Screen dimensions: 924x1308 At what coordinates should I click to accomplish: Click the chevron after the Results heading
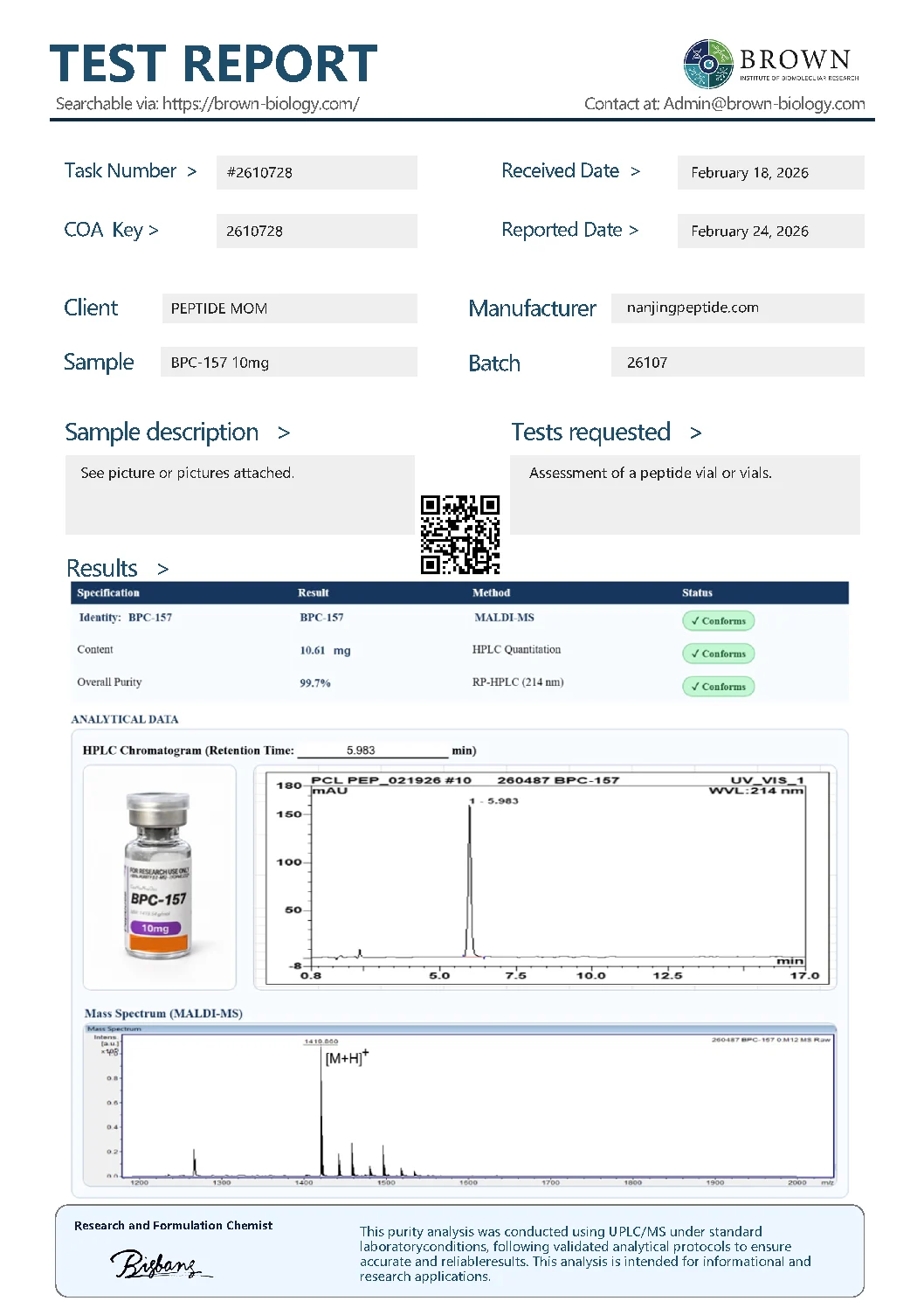tap(163, 570)
